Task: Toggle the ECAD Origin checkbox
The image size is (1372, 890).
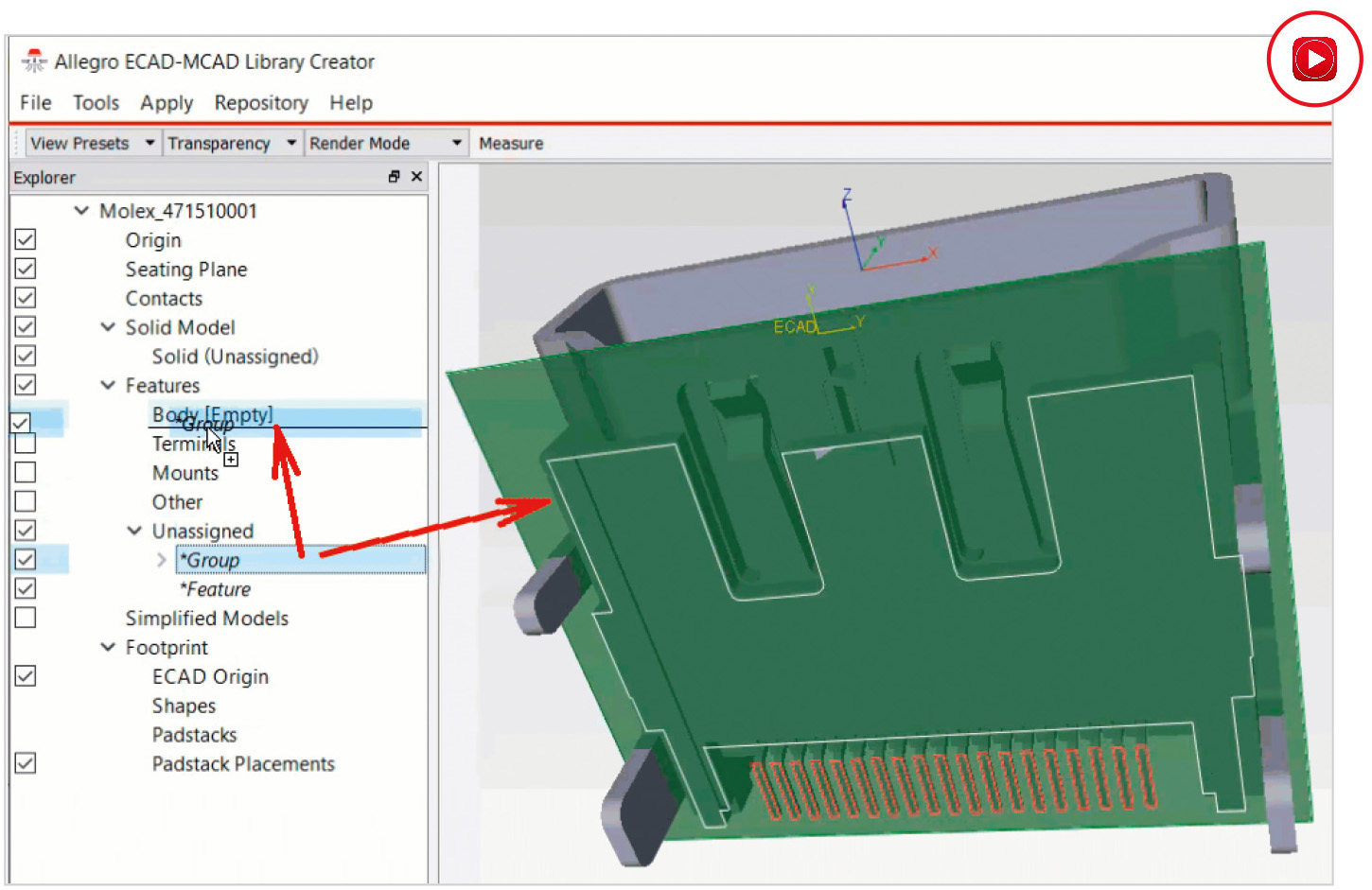Action: coord(26,676)
